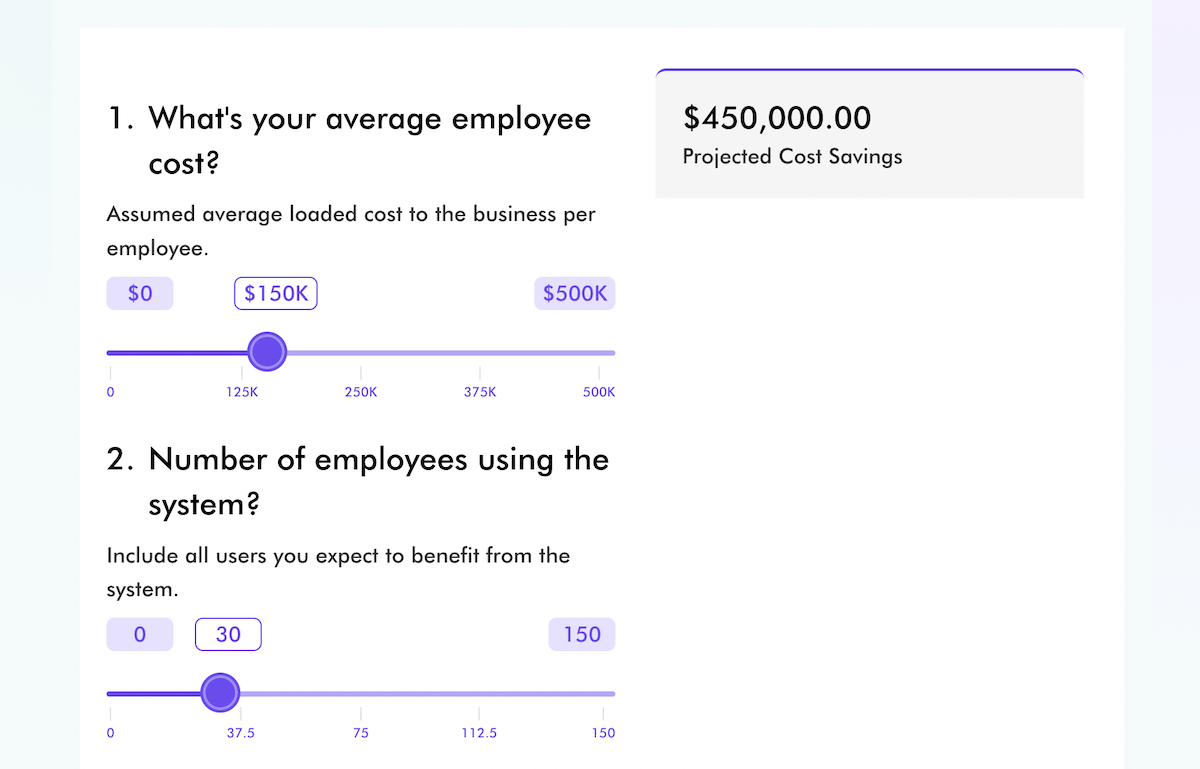Select the 75 tick mark label
Screen dimensions: 1200x769
coord(360,732)
